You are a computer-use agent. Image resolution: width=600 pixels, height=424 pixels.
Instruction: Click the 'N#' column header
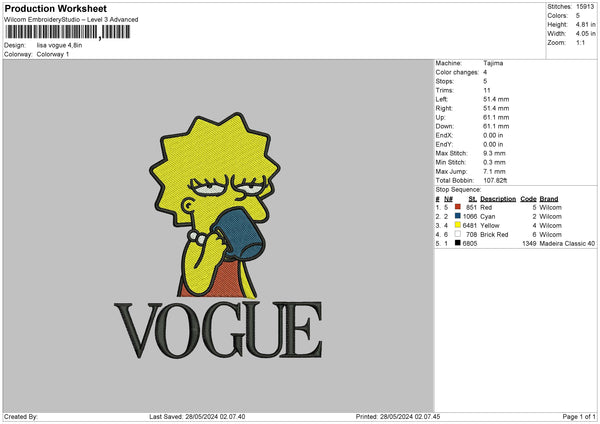click(448, 199)
